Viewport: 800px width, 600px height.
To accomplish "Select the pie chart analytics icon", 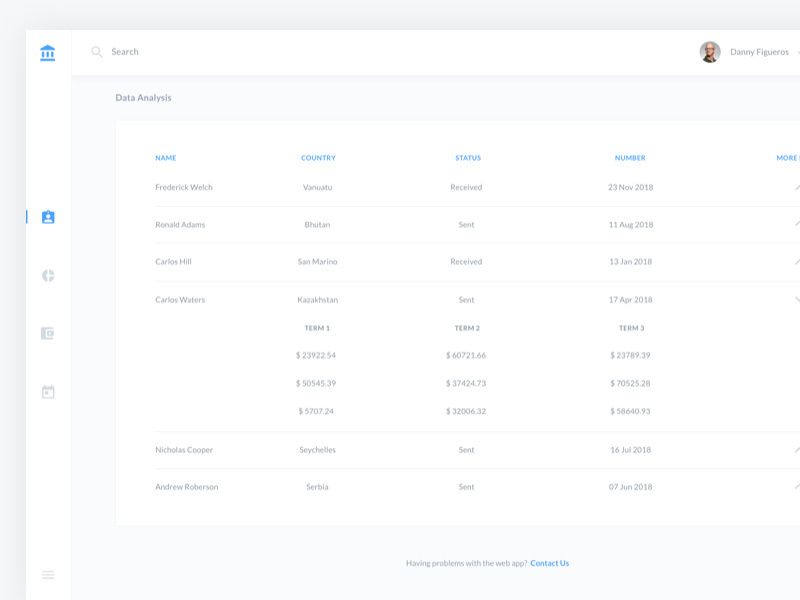I will 47,273.
